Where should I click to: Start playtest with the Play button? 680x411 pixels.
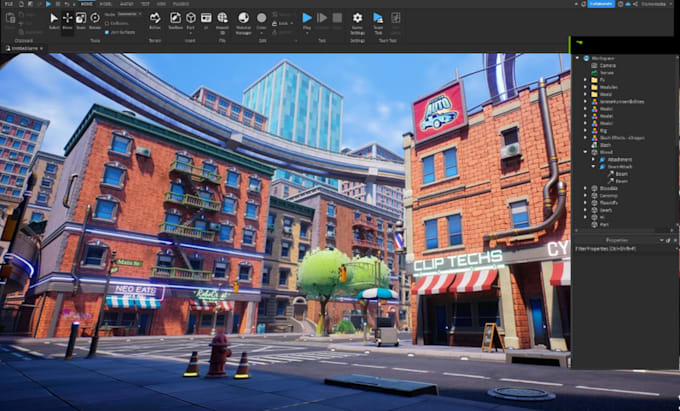pos(307,18)
